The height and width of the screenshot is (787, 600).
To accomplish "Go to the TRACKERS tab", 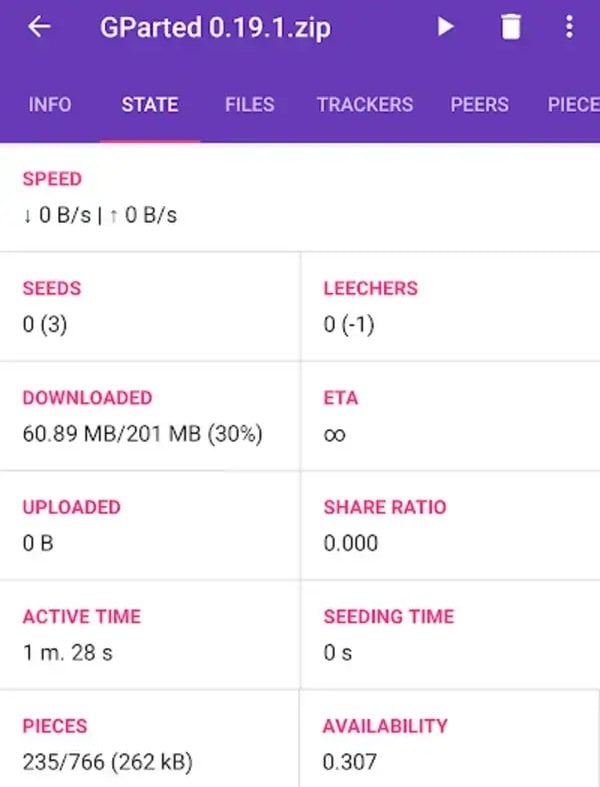I will click(x=365, y=104).
